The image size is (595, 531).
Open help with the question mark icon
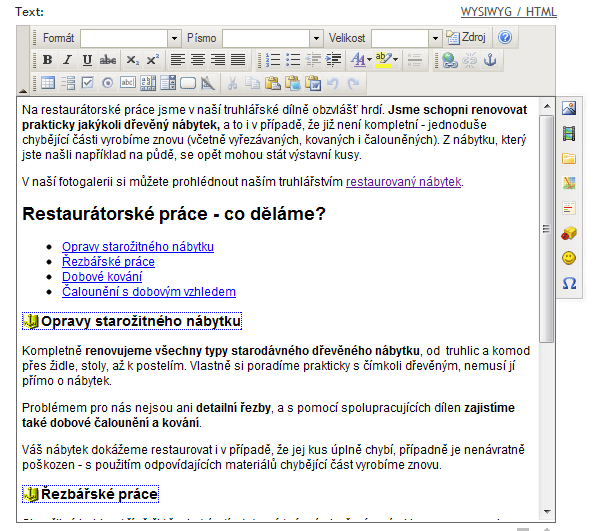coord(505,37)
